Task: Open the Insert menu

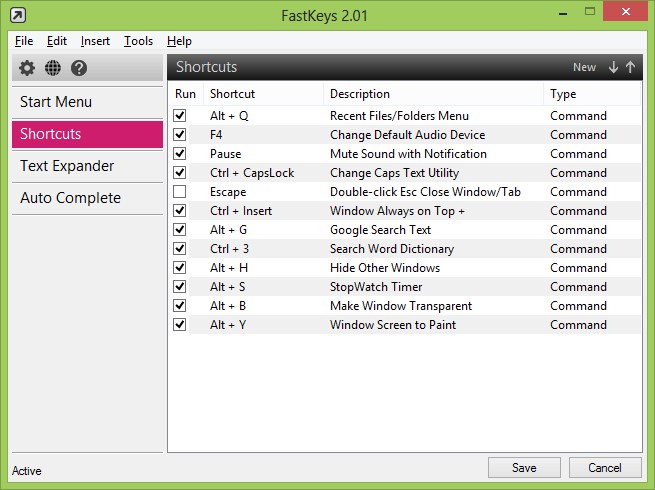Action: pos(95,41)
